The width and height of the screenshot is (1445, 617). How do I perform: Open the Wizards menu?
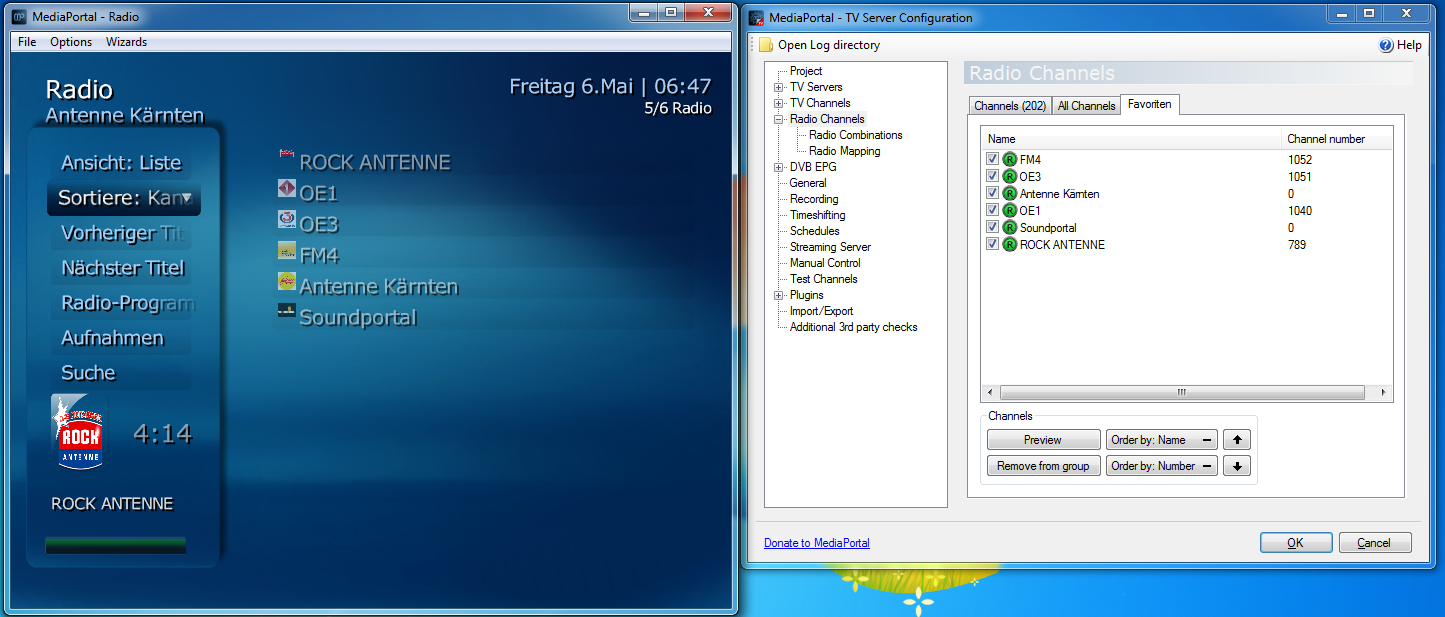click(x=126, y=42)
